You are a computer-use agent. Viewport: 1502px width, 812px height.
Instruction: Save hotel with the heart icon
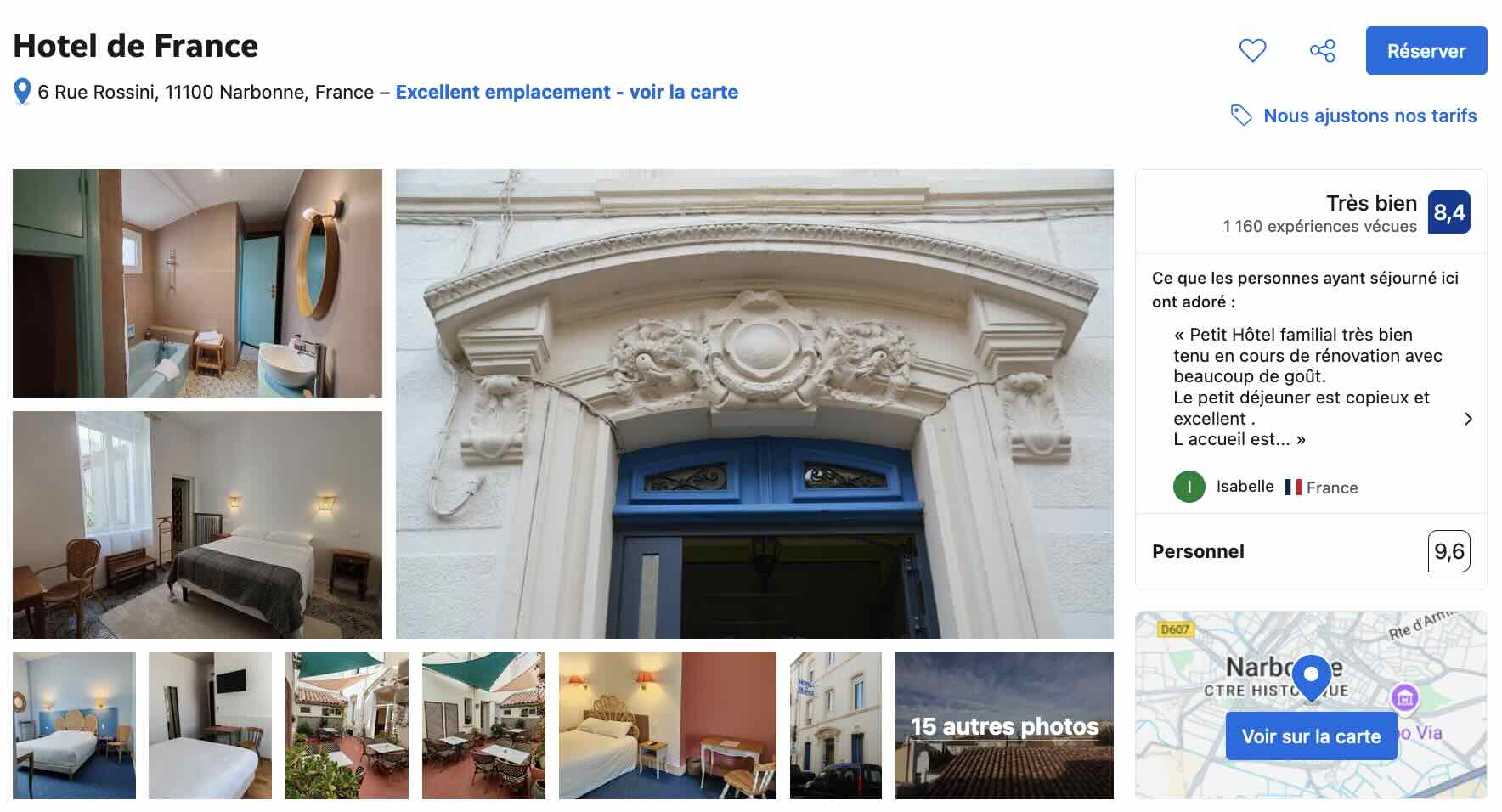(x=1252, y=51)
